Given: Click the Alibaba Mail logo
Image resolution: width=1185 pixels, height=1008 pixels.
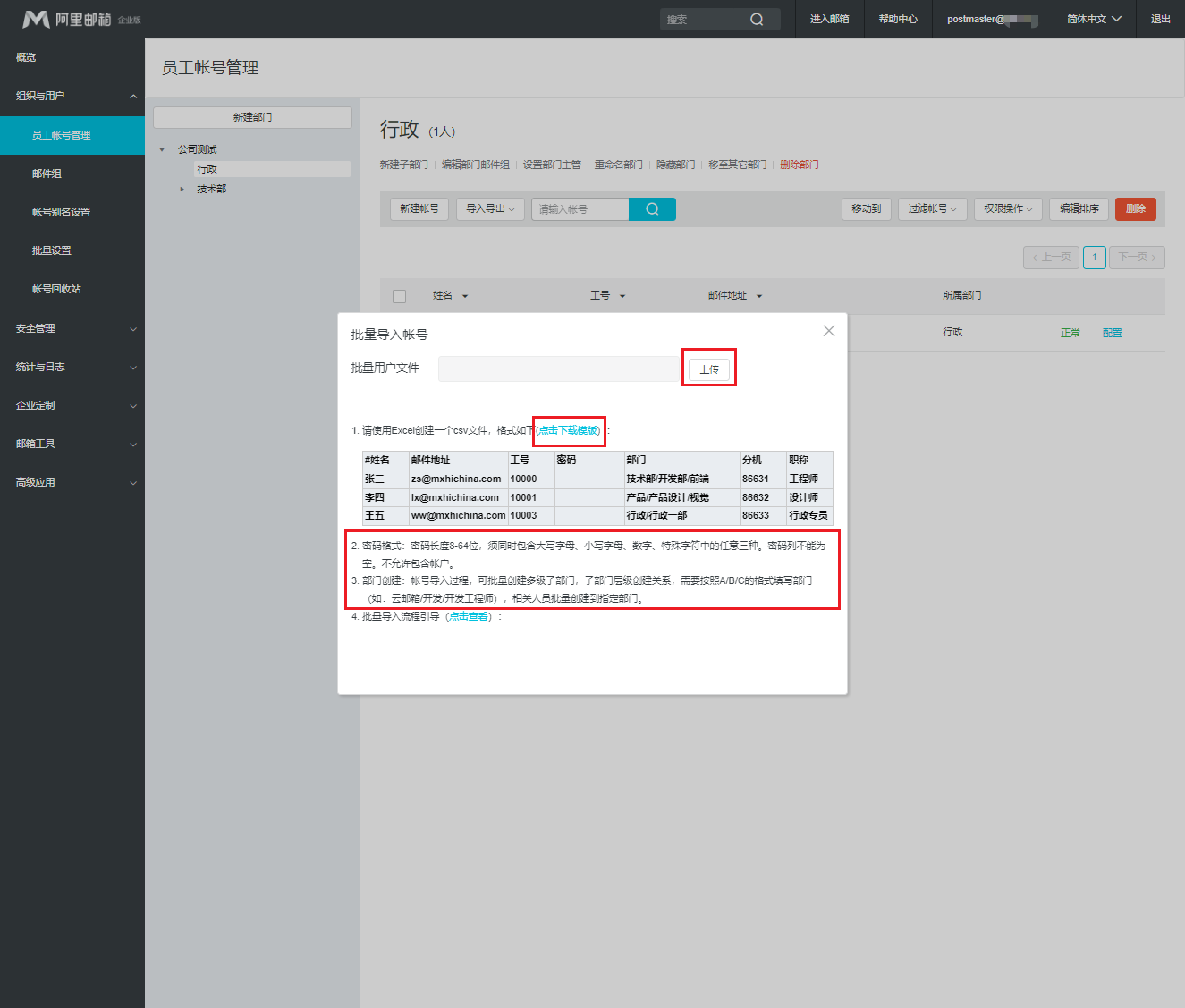Looking at the screenshot, I should 67,19.
